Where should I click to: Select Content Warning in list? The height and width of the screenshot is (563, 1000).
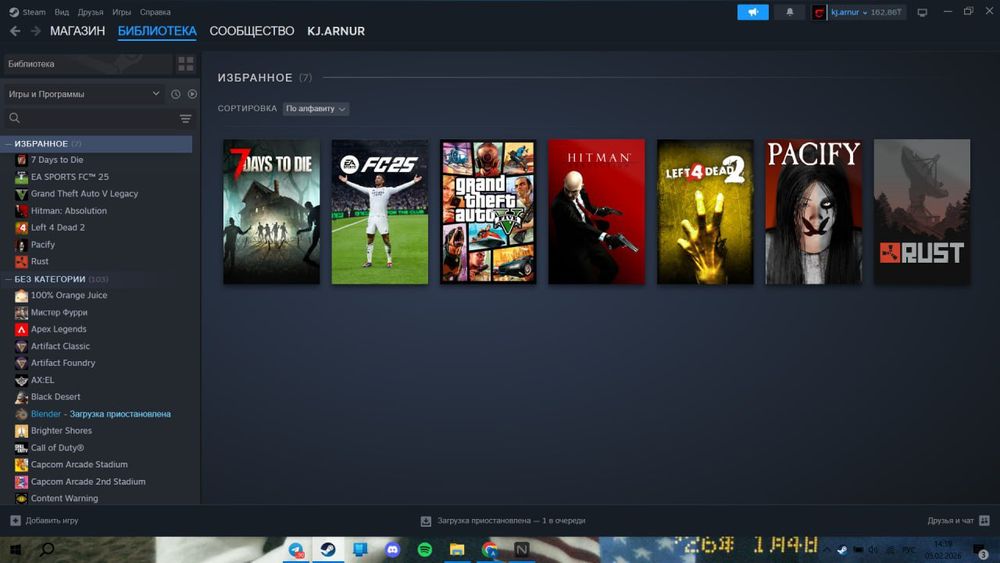(64, 499)
